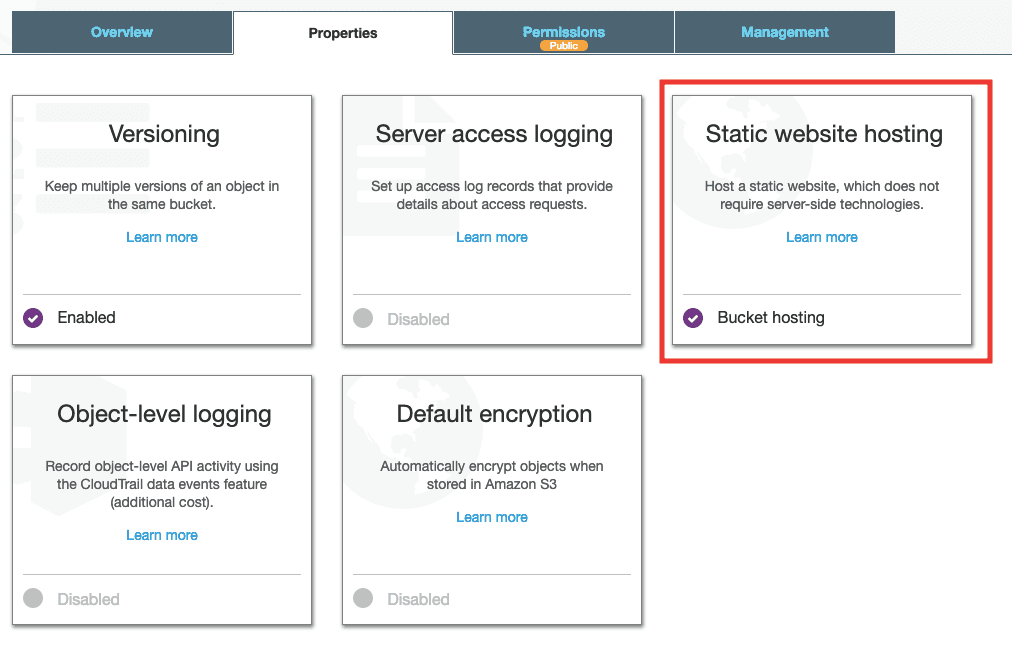Open the Default encryption card title
The image size is (1012, 653).
[x=494, y=414]
